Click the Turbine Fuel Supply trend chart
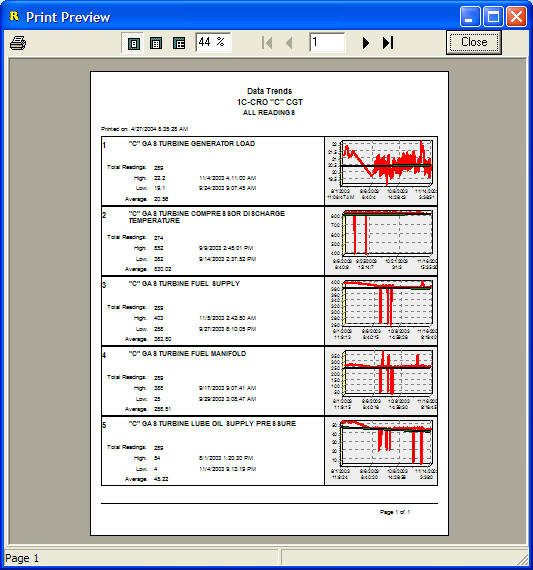 381,311
